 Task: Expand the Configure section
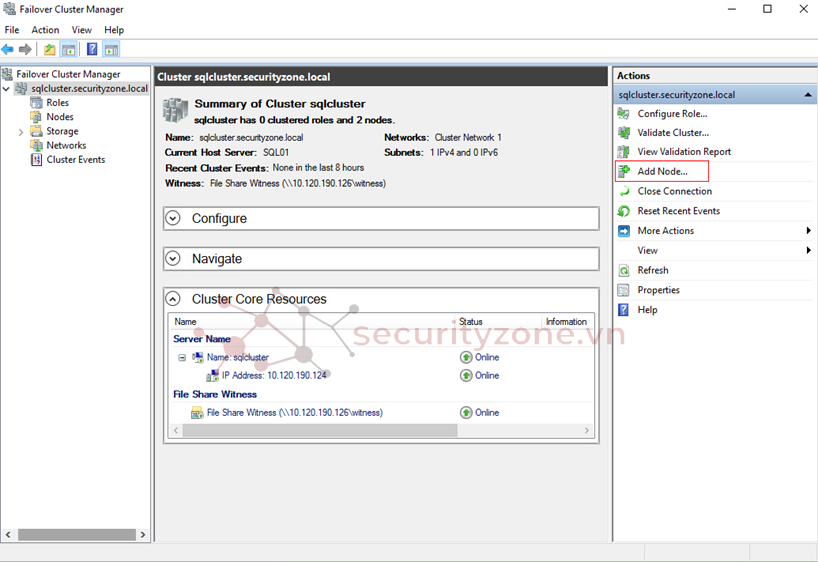(173, 219)
